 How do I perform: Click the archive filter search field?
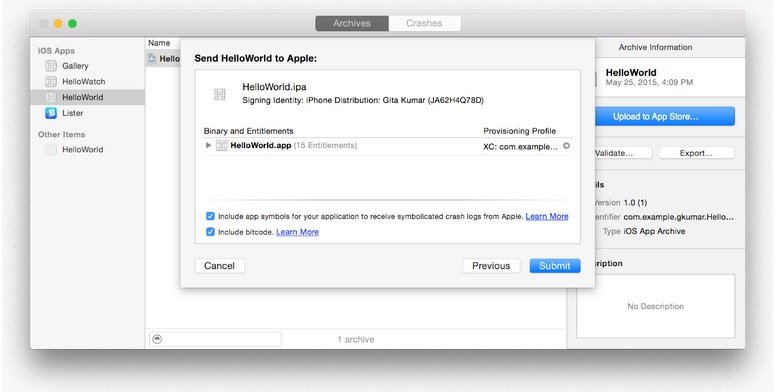point(215,339)
